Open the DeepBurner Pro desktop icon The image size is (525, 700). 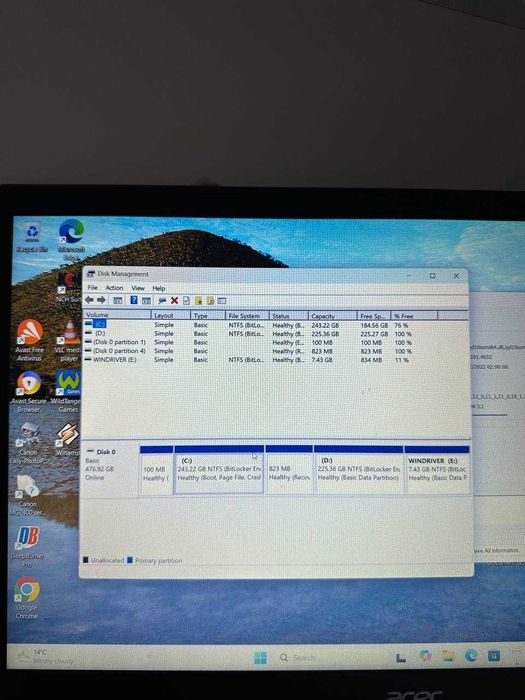tap(27, 547)
